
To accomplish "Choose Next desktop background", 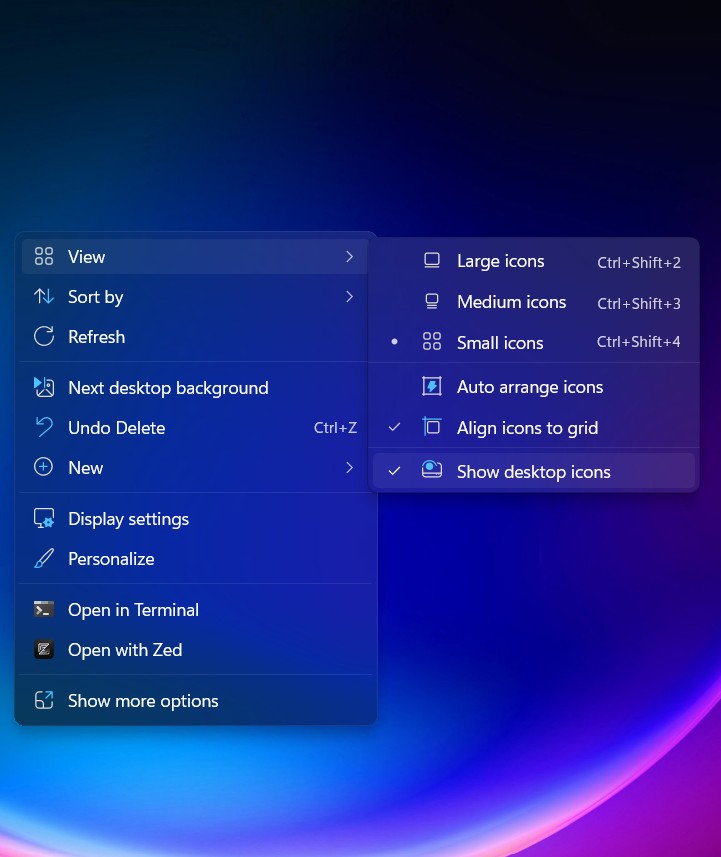I will (196, 388).
